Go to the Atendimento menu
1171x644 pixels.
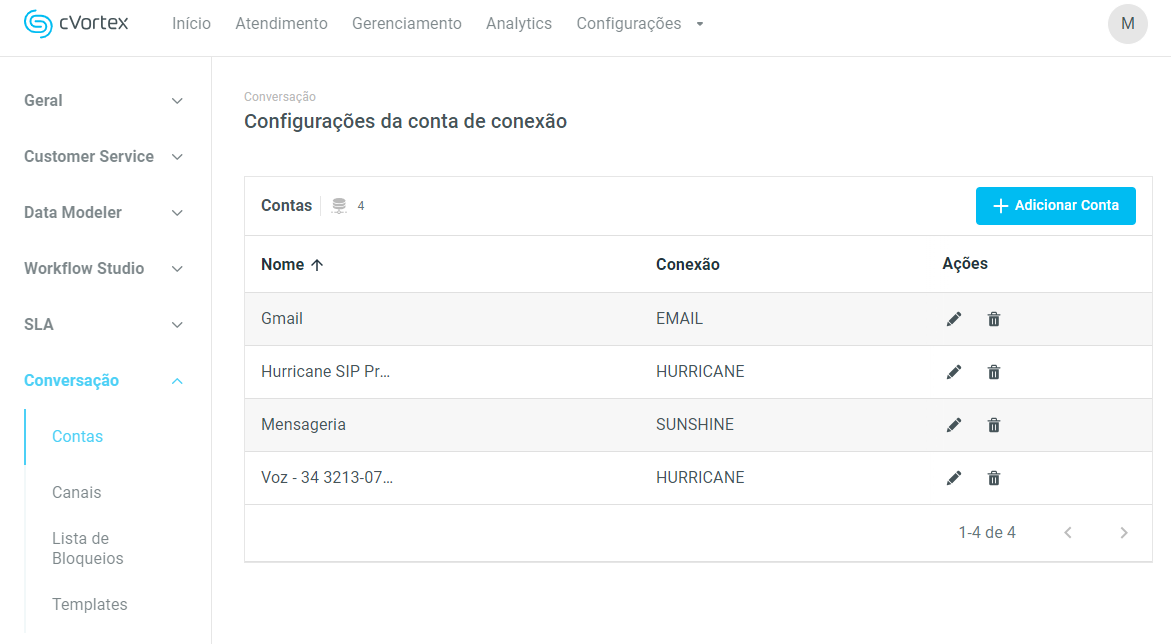tap(281, 24)
